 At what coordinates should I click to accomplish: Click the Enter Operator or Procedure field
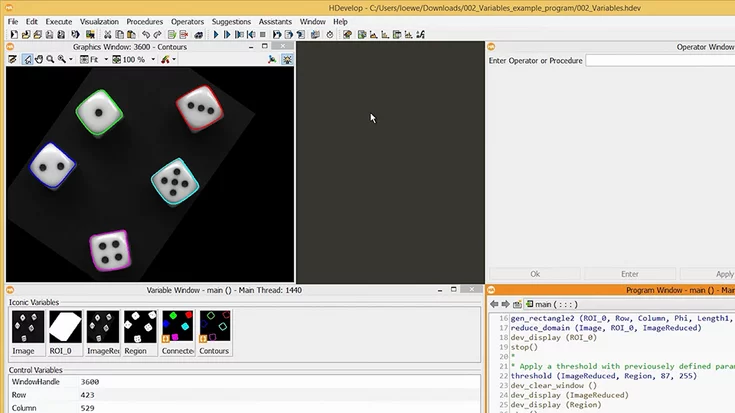pyautogui.click(x=660, y=61)
